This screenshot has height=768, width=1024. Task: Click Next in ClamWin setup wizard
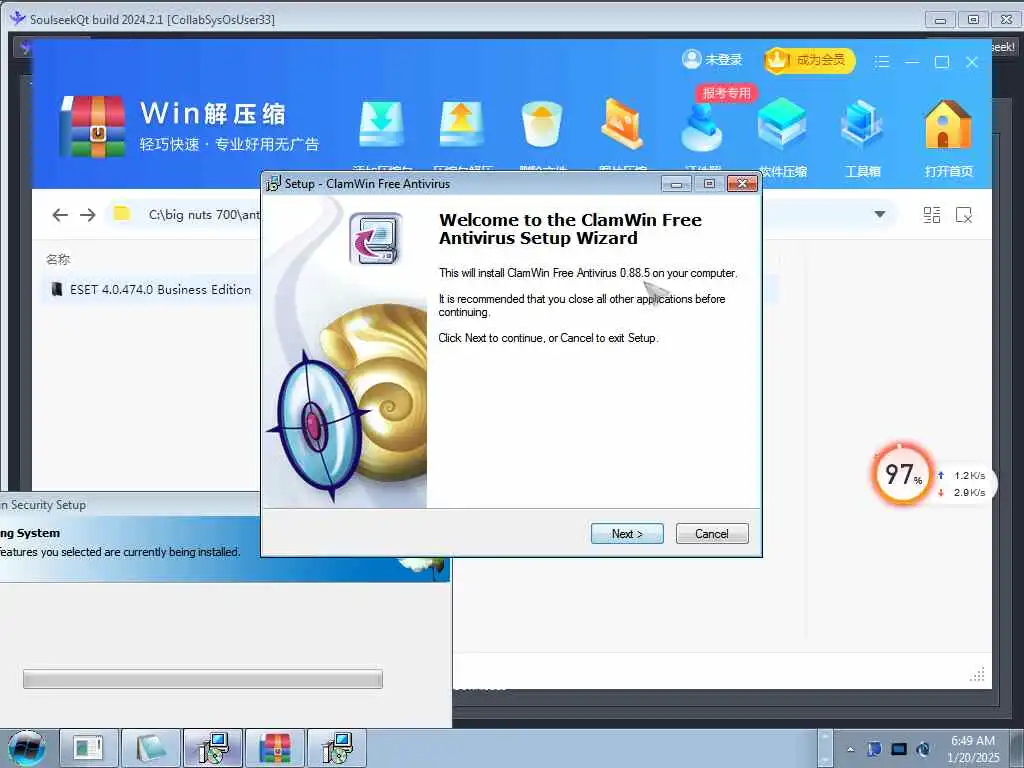627,534
